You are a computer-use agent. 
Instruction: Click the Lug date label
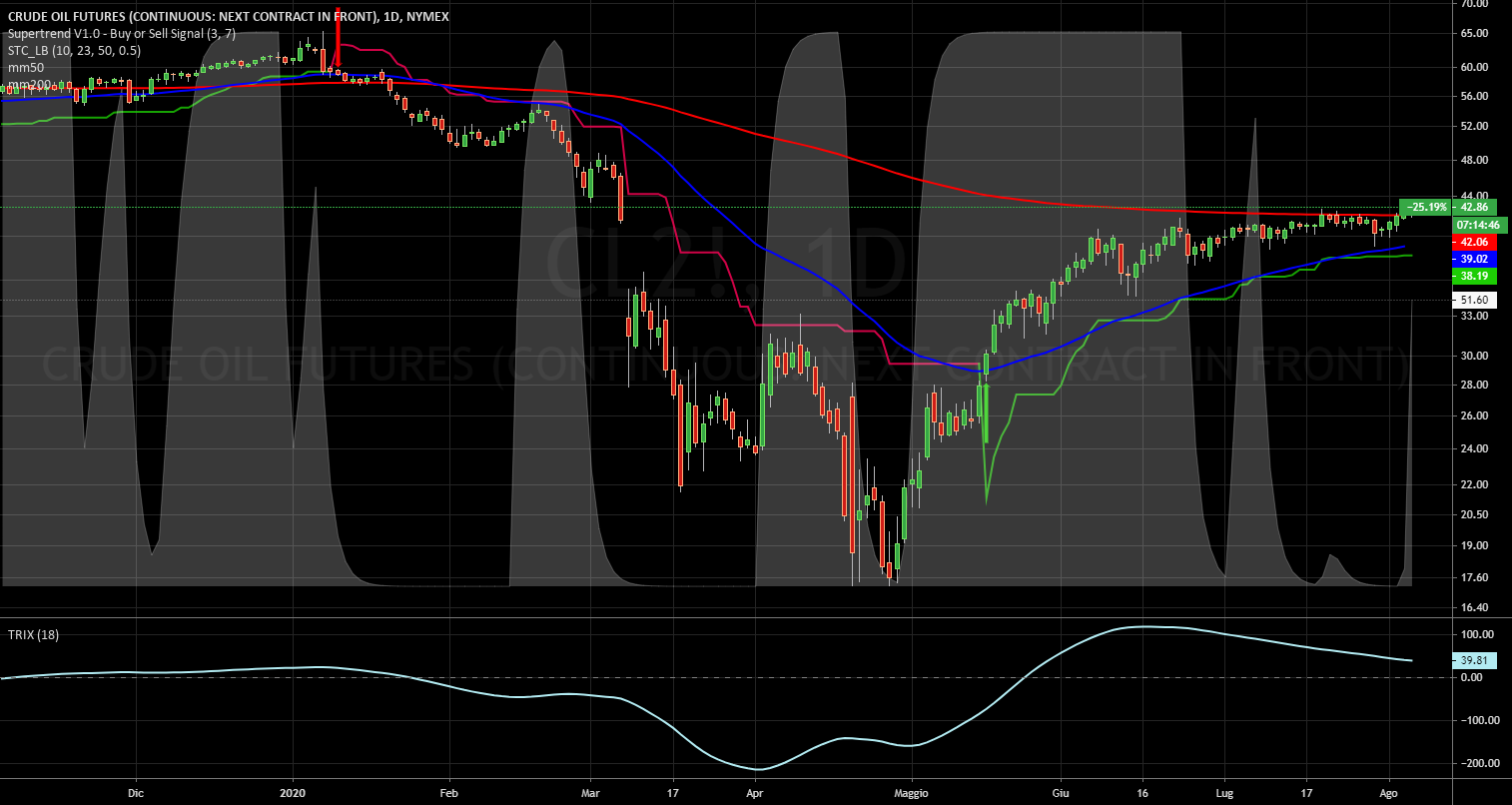(1224, 793)
